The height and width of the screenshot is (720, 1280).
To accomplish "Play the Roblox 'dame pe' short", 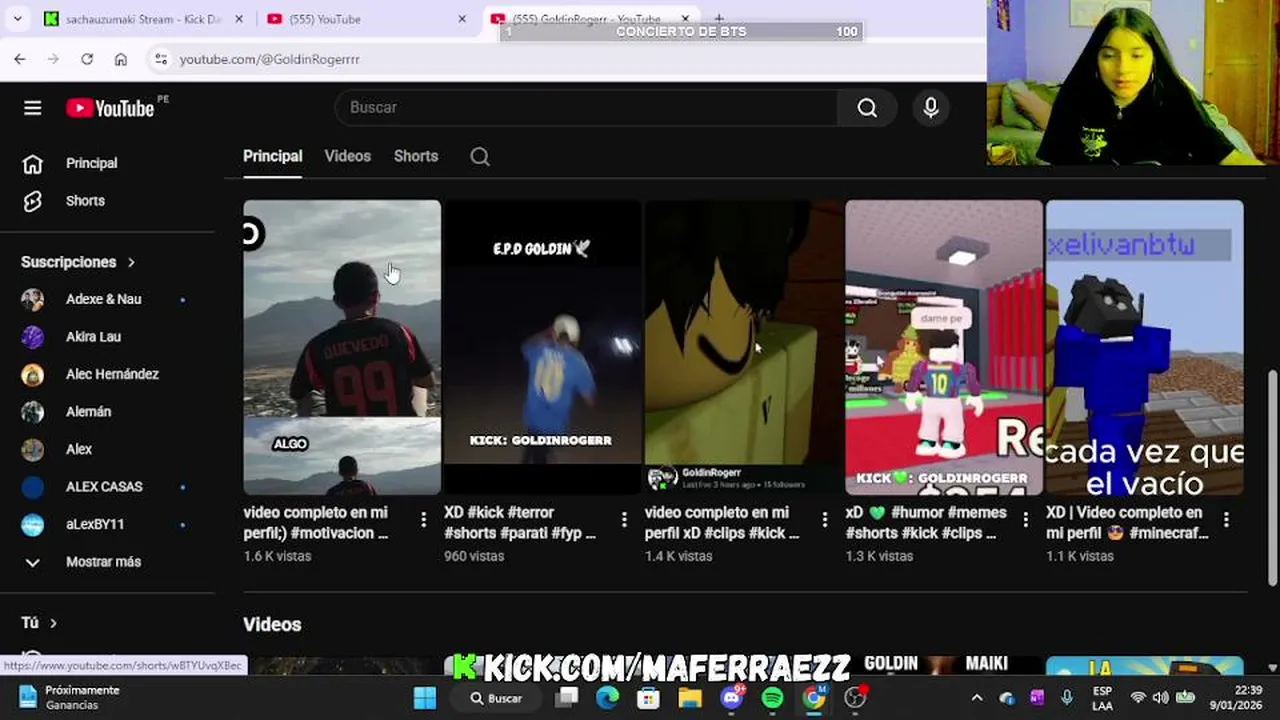I will tap(944, 347).
